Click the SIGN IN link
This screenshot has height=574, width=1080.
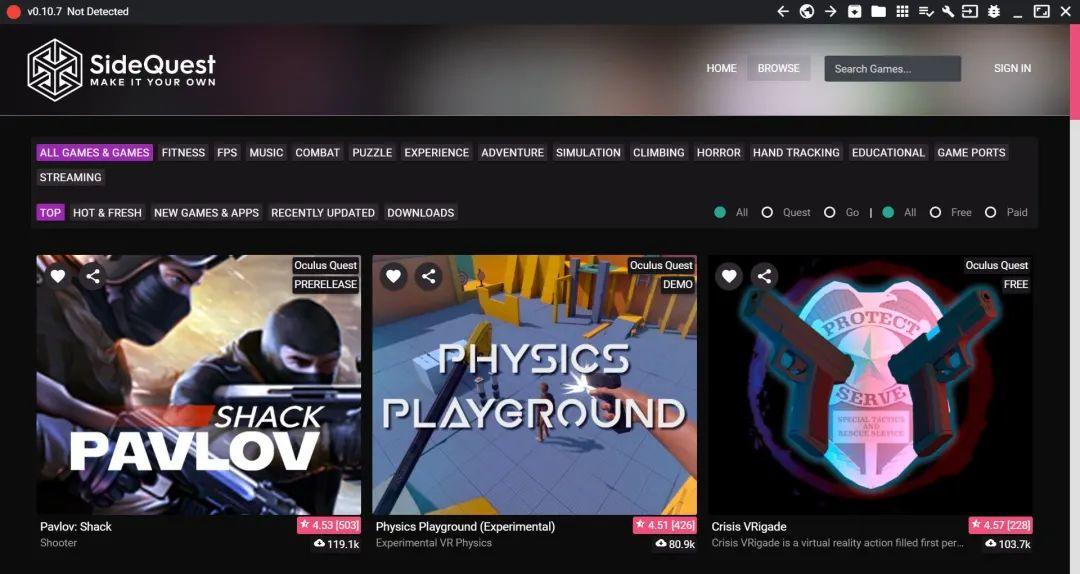point(1012,68)
